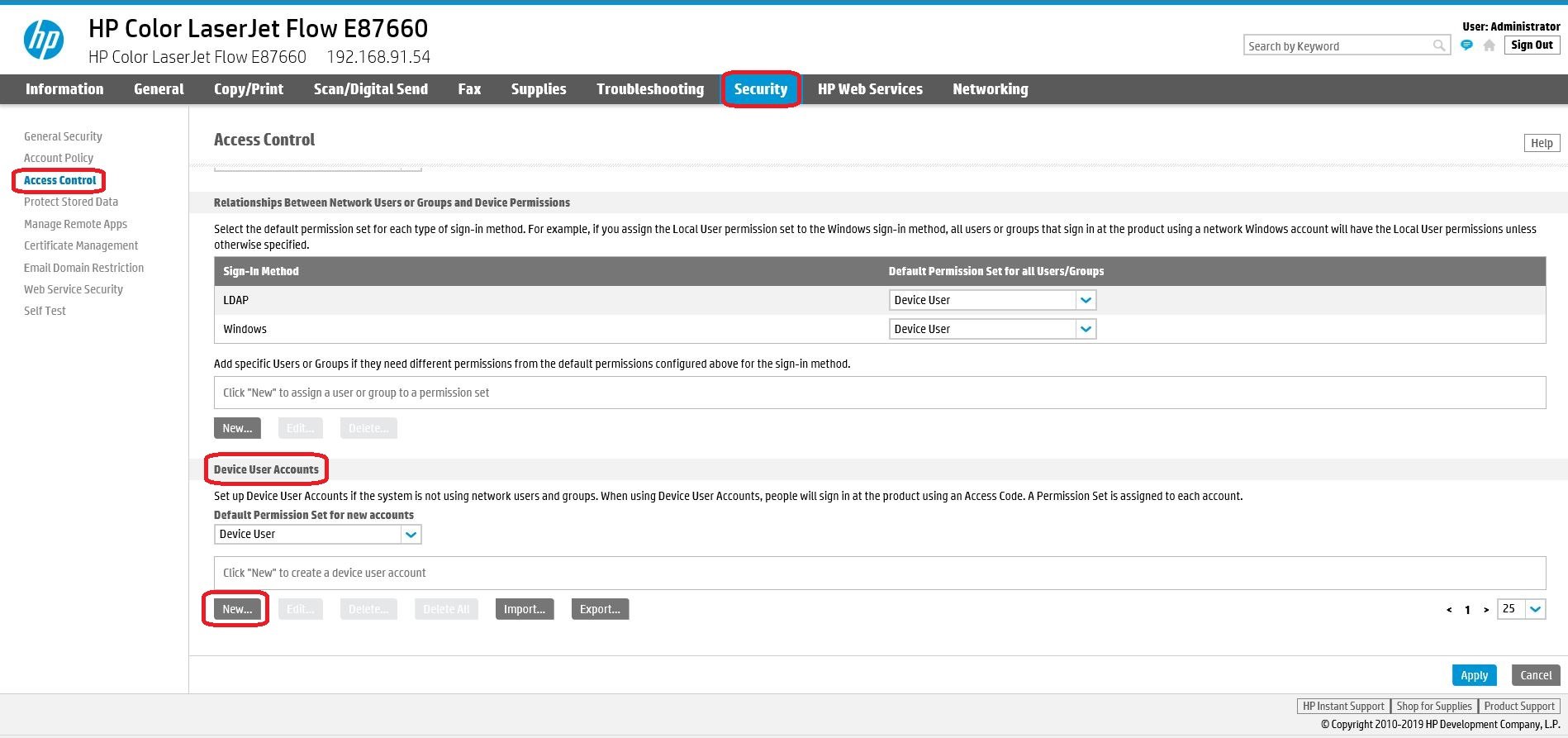Click Default Permission Set column header
Viewport: 1568px width, 738px height.
click(x=995, y=271)
